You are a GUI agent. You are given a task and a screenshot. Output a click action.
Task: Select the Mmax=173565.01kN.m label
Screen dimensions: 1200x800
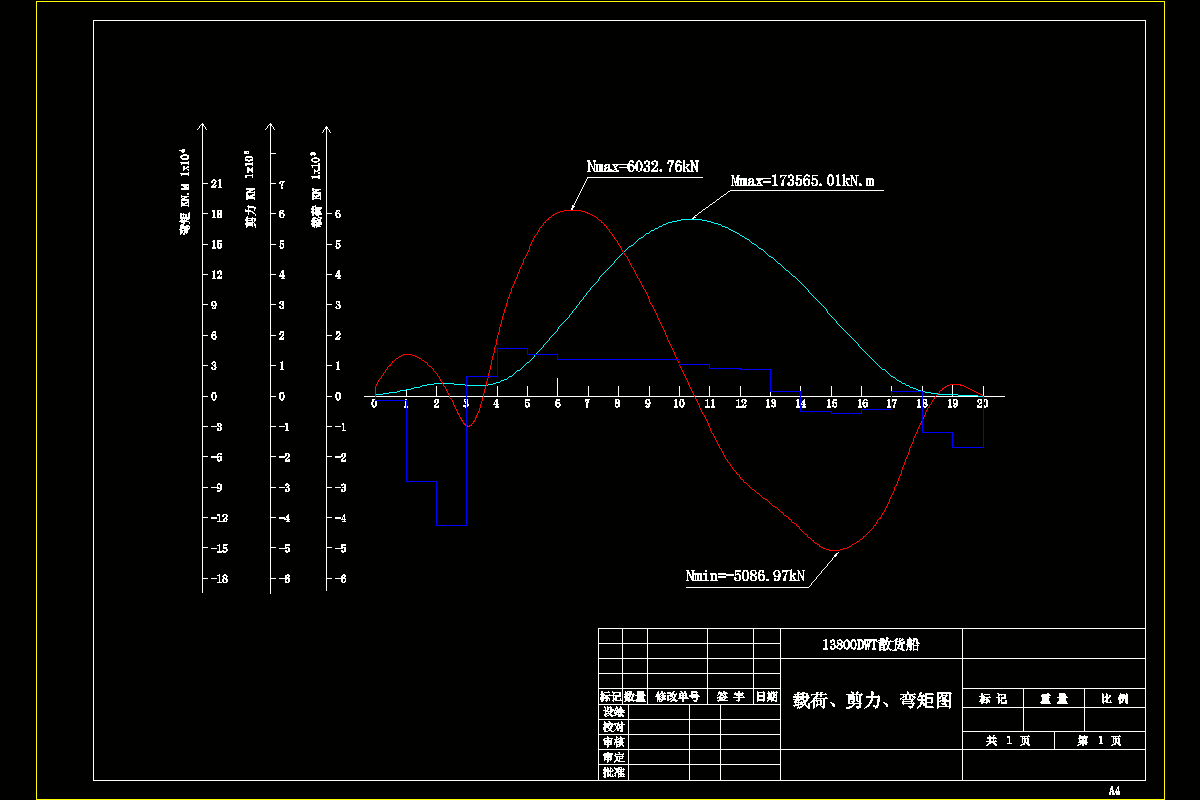coord(803,182)
